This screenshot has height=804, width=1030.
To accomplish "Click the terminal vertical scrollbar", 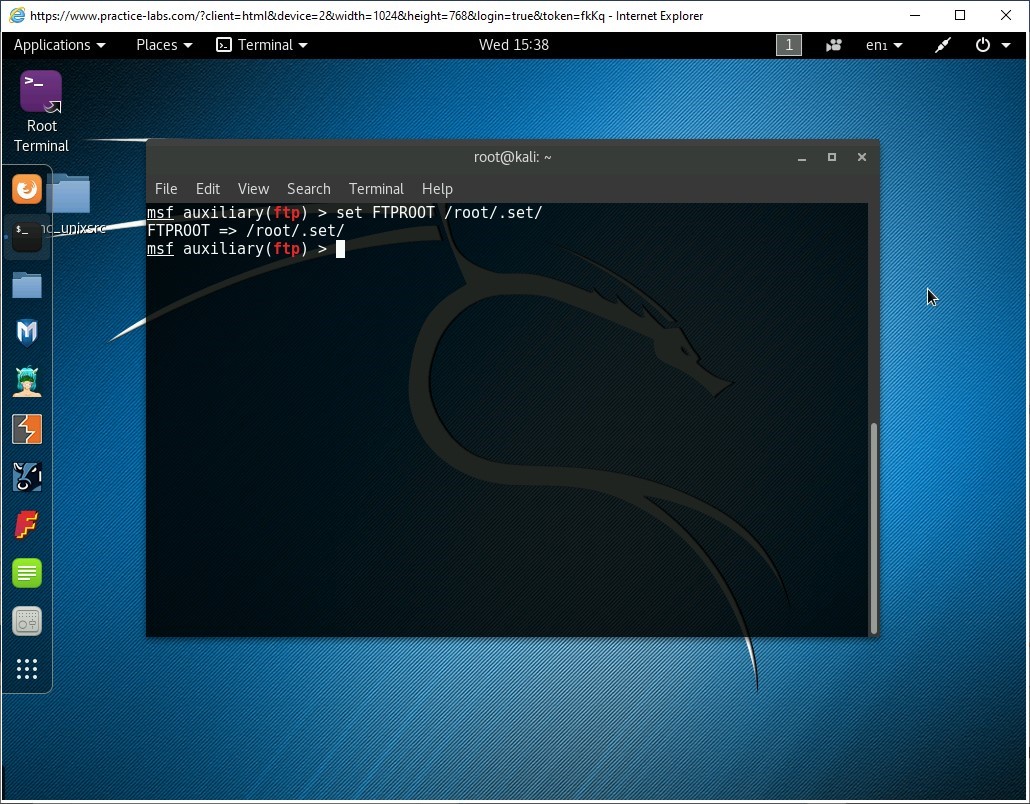I will (874, 527).
